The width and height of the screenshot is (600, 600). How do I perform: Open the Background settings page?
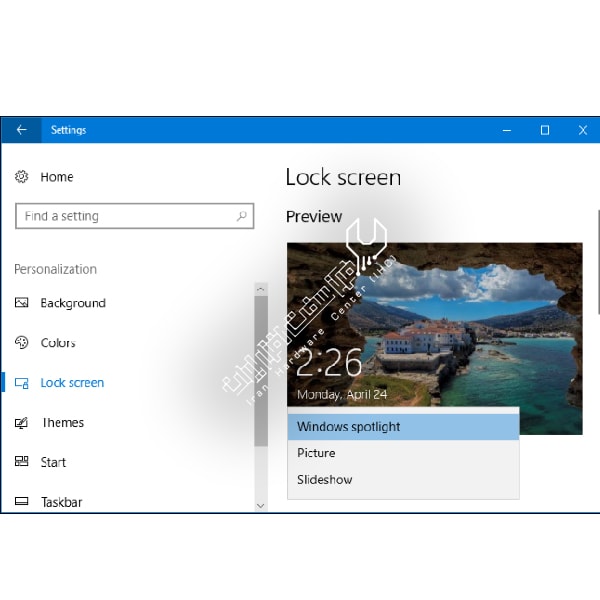pos(73,303)
